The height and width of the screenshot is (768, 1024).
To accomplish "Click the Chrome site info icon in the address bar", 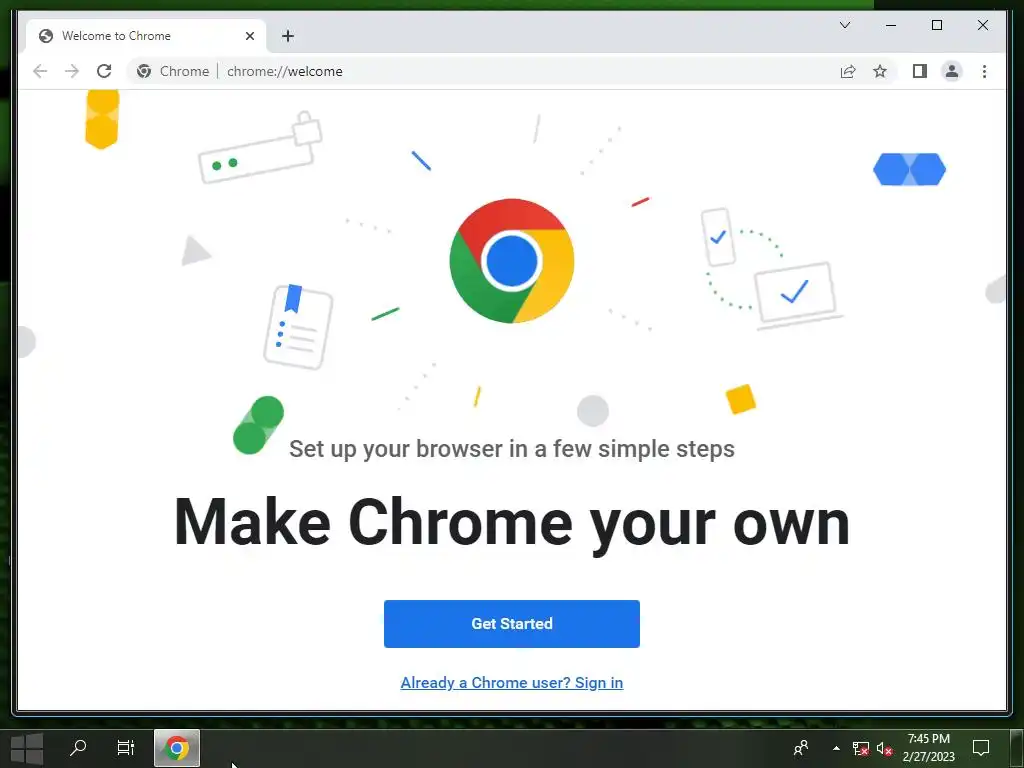I will 144,71.
